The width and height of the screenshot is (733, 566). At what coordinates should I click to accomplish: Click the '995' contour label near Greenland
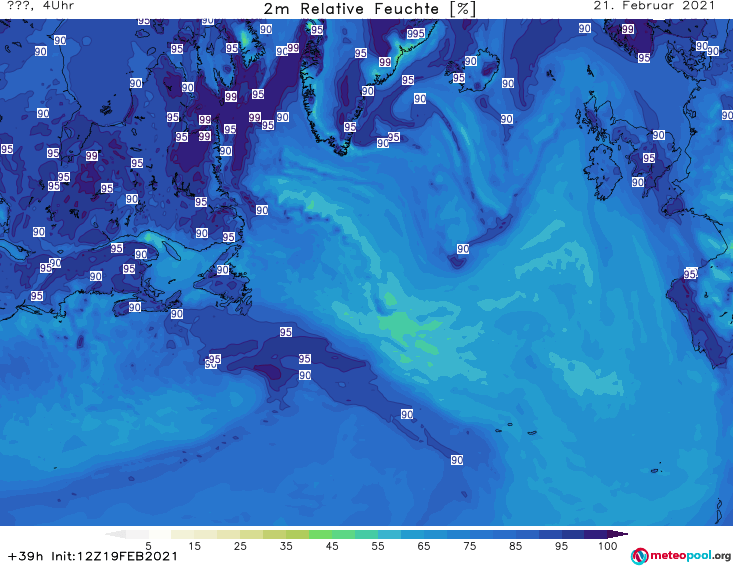[416, 33]
